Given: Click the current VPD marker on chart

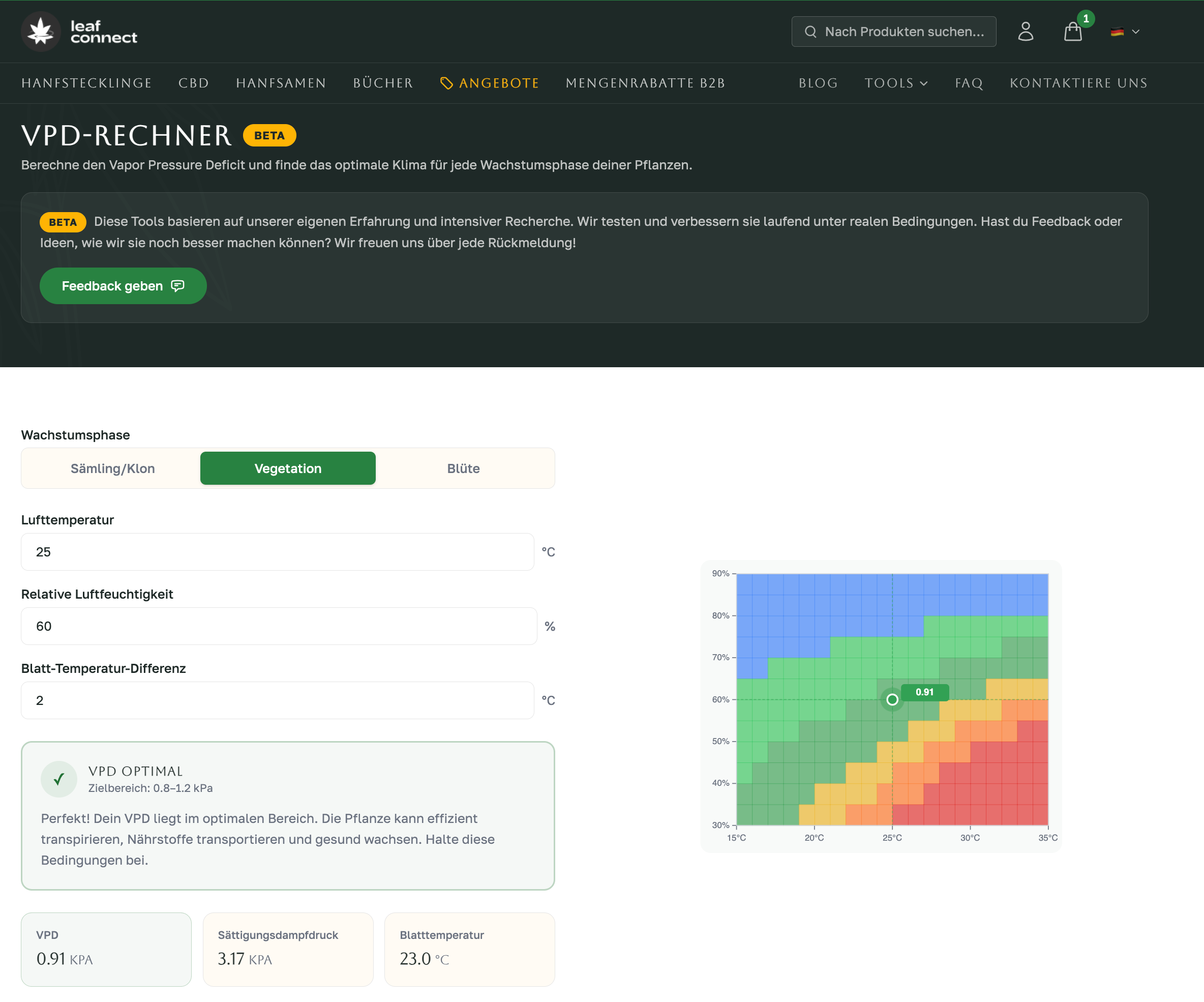Looking at the screenshot, I should (x=892, y=699).
